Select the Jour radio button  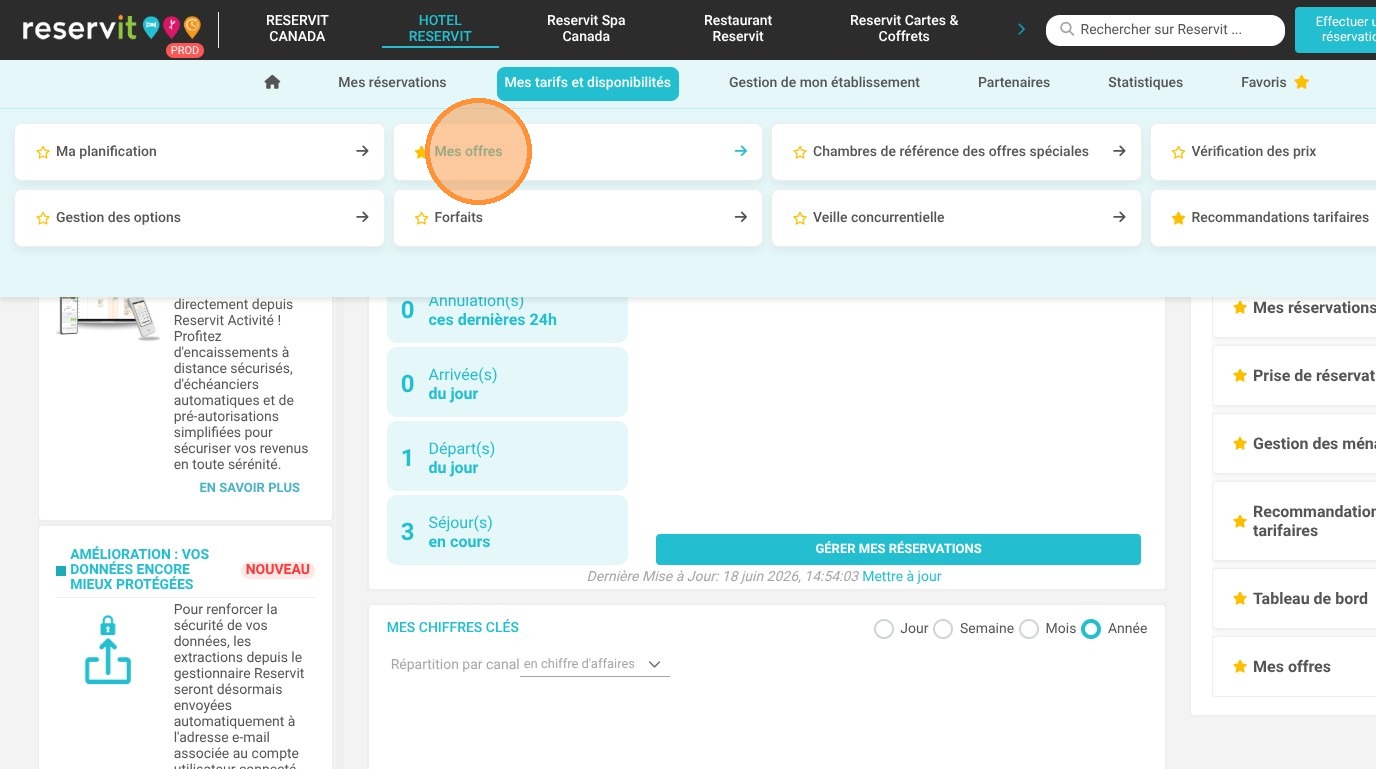[x=883, y=629]
